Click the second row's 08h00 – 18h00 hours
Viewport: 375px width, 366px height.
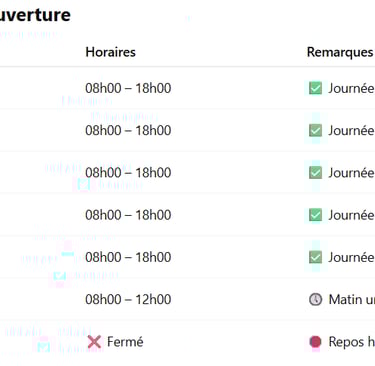pyautogui.click(x=128, y=130)
